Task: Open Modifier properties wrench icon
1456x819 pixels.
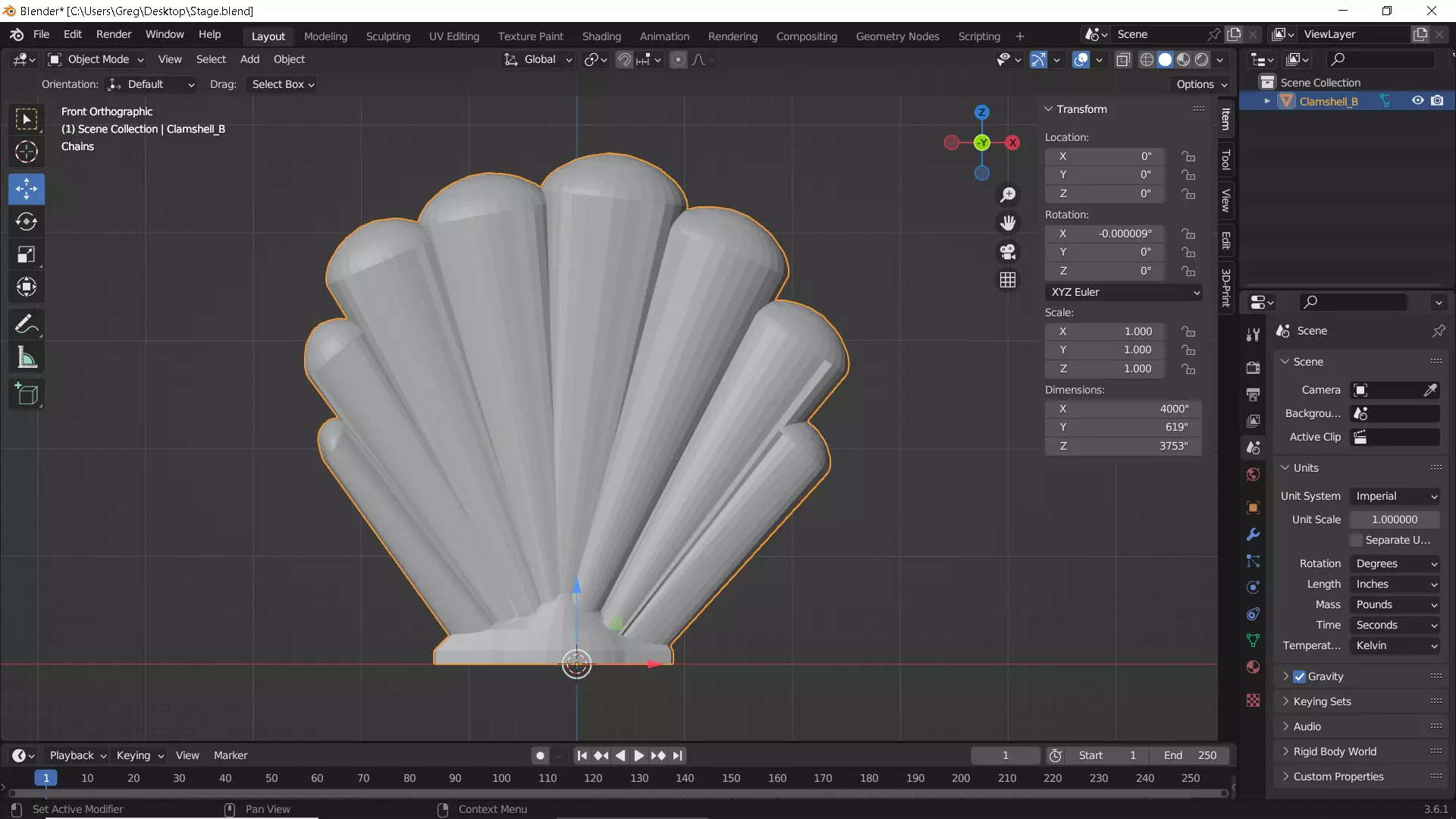Action: point(1253,534)
